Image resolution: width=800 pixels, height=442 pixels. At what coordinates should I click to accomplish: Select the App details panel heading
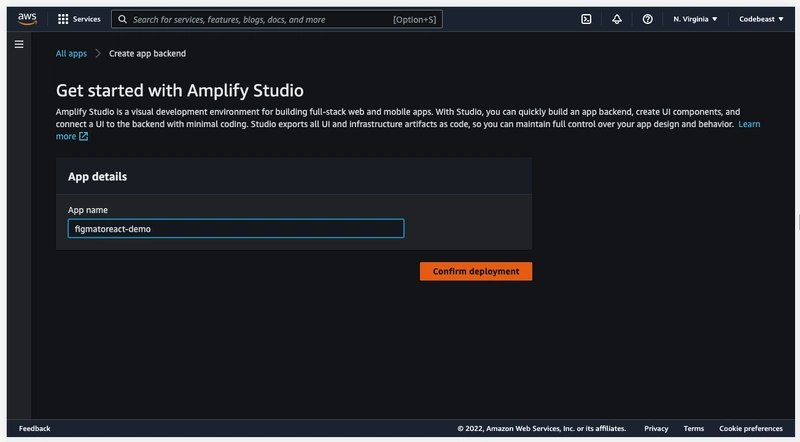coord(97,177)
